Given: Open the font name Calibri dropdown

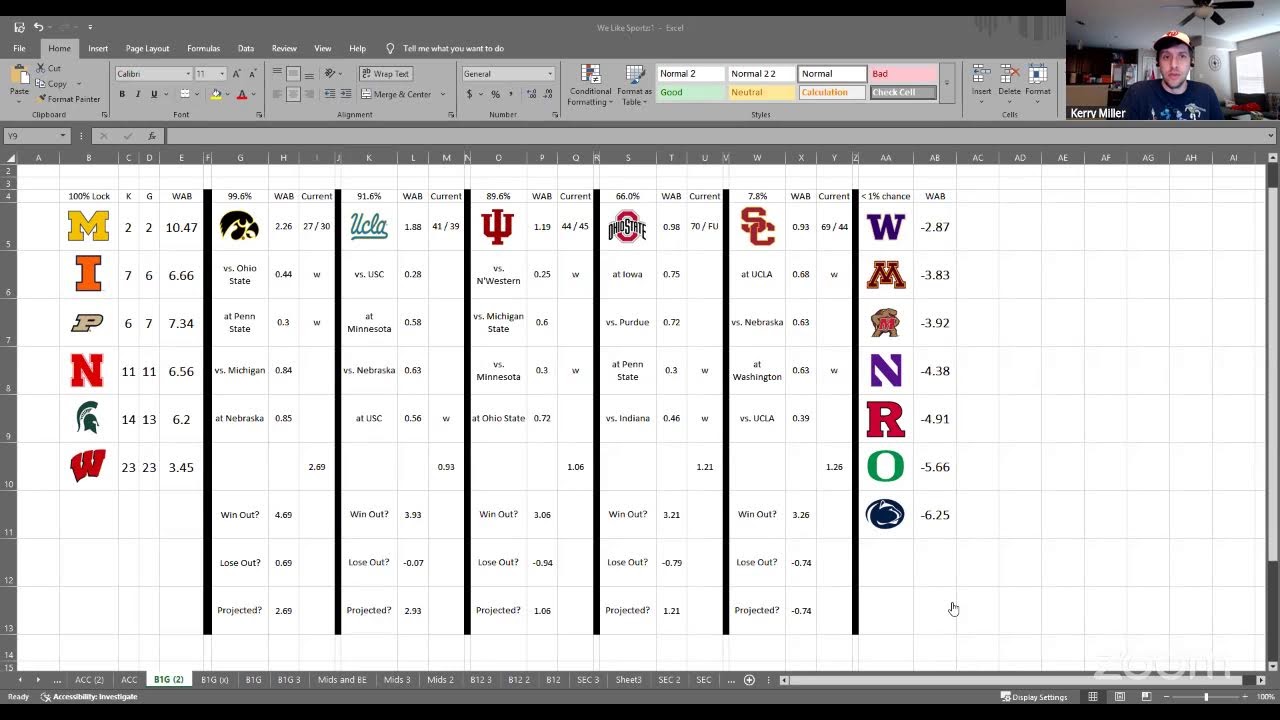Looking at the screenshot, I should pyautogui.click(x=188, y=74).
